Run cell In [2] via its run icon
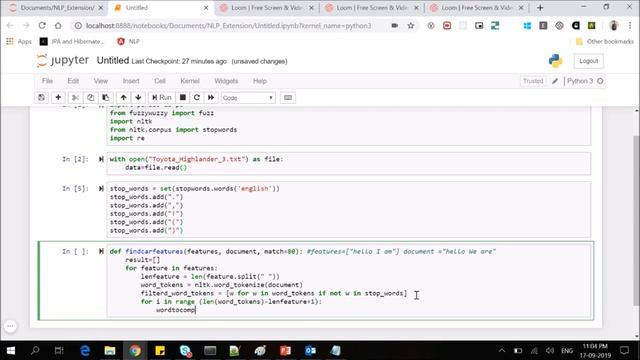Screen dimensions: 640x360 coord(101,159)
